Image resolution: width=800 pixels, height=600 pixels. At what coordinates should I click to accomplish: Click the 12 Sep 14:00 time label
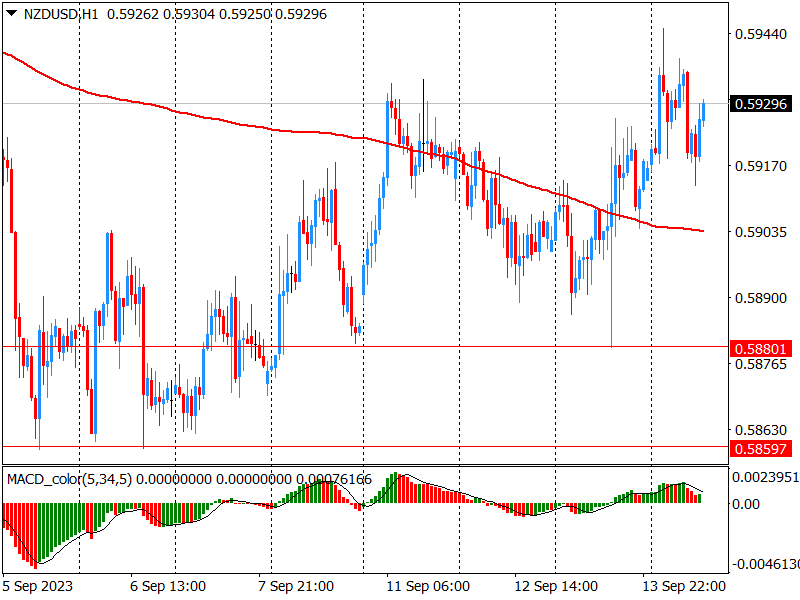[556, 586]
